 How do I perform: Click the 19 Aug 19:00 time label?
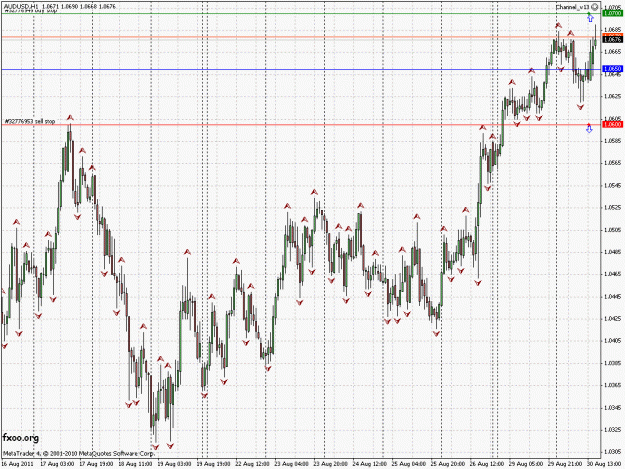tap(213, 464)
